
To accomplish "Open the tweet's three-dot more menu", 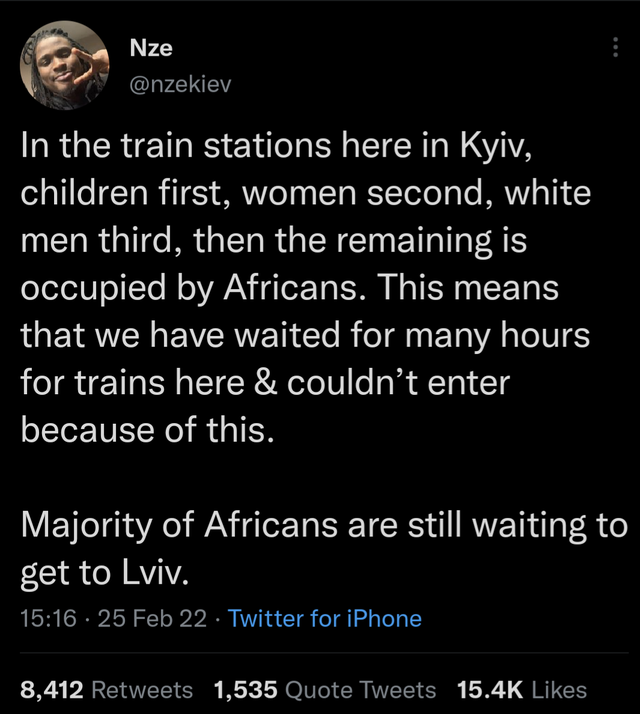I will pyautogui.click(x=615, y=47).
